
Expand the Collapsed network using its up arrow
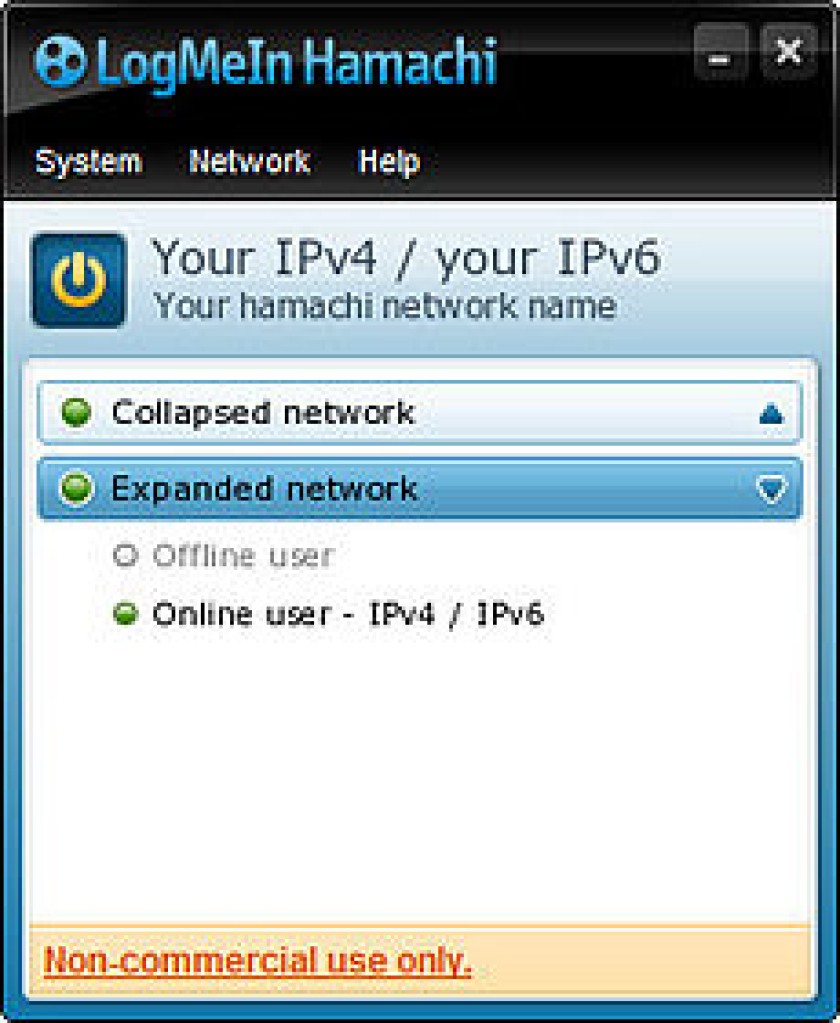771,414
